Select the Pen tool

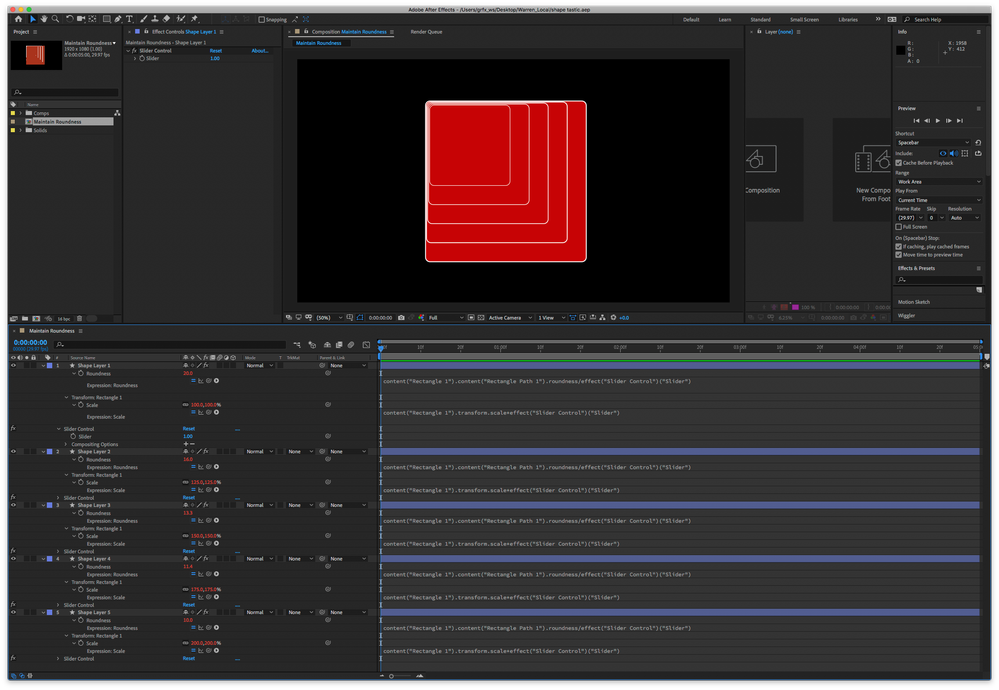(119, 19)
